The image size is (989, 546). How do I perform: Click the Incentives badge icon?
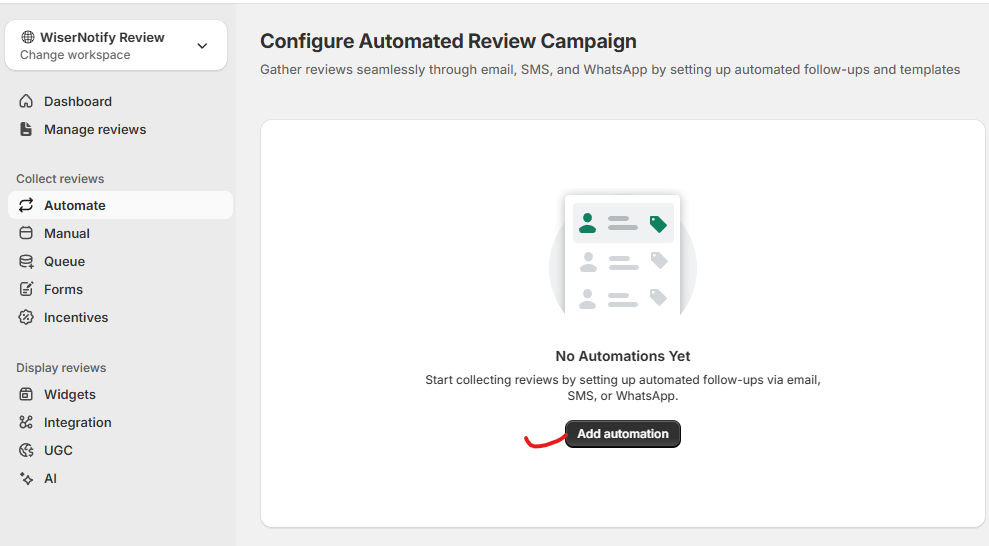(x=27, y=317)
